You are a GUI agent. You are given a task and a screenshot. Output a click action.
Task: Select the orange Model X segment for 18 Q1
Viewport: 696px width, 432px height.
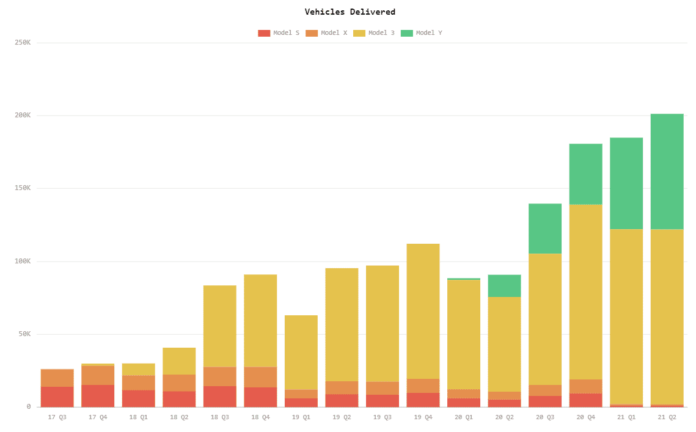click(x=138, y=383)
